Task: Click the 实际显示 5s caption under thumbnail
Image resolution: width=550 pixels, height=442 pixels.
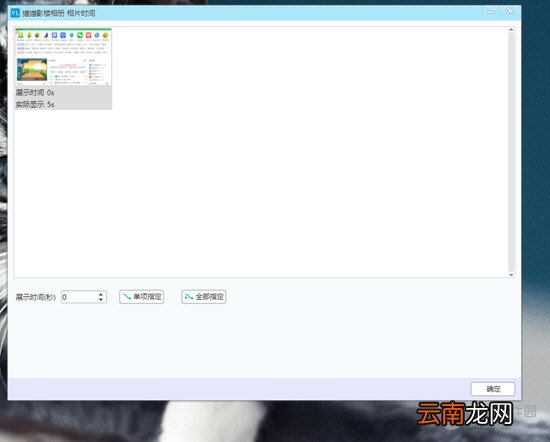Action: (35, 104)
